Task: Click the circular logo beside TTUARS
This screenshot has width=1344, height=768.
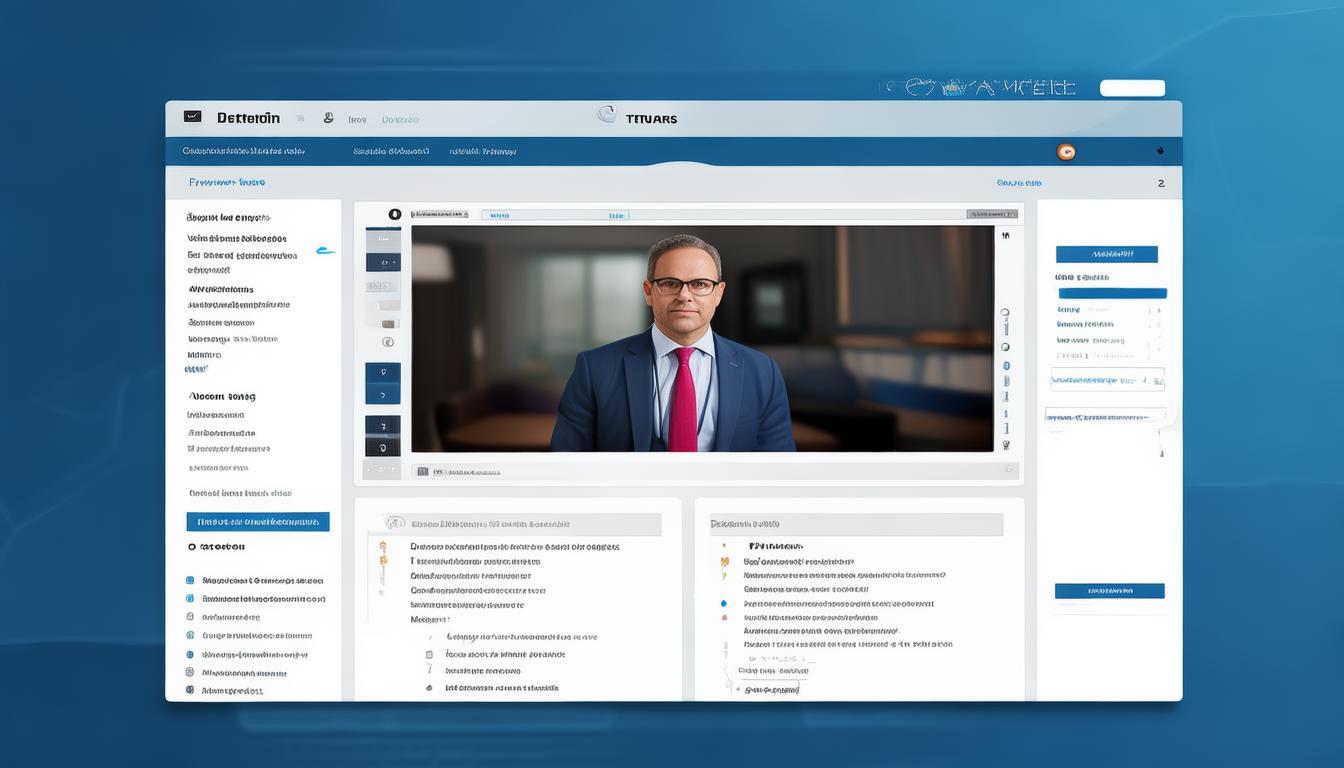Action: (606, 115)
